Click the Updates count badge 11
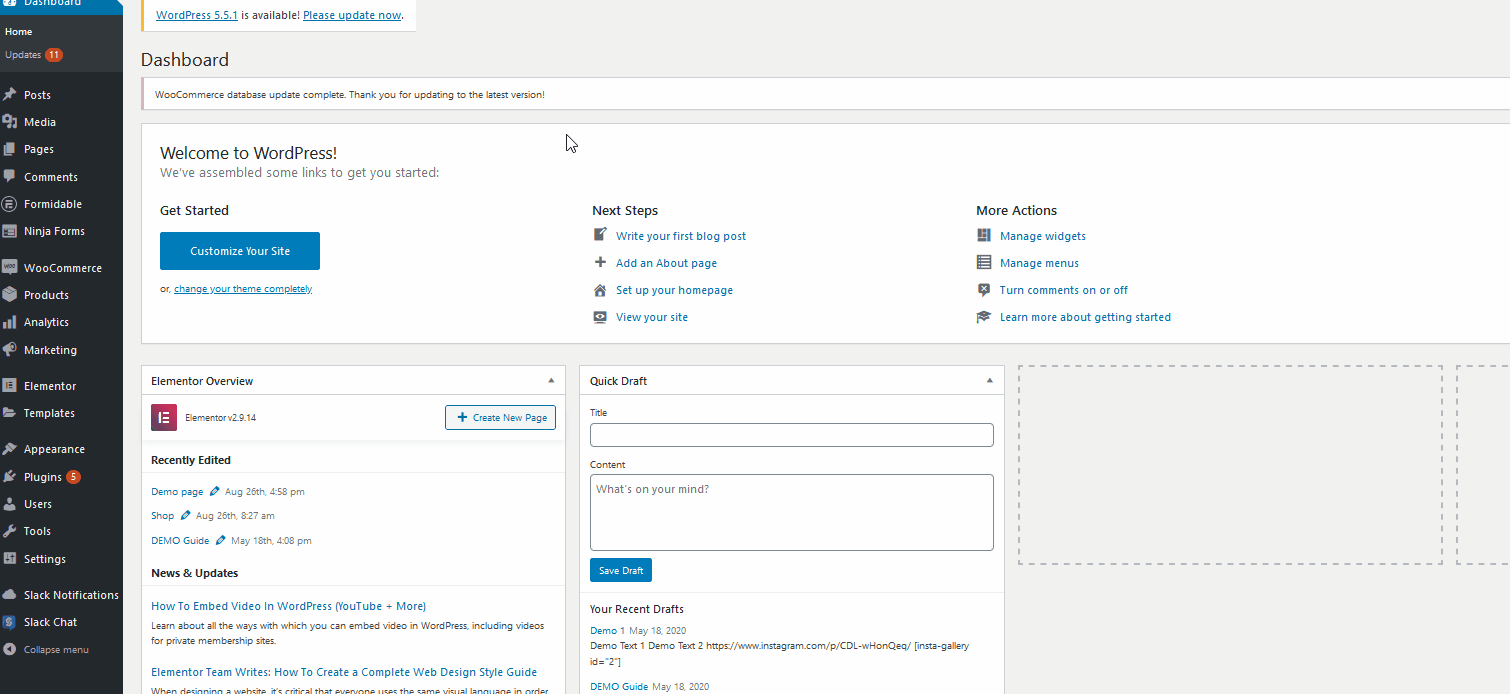This screenshot has height=694, width=1510. (54, 55)
